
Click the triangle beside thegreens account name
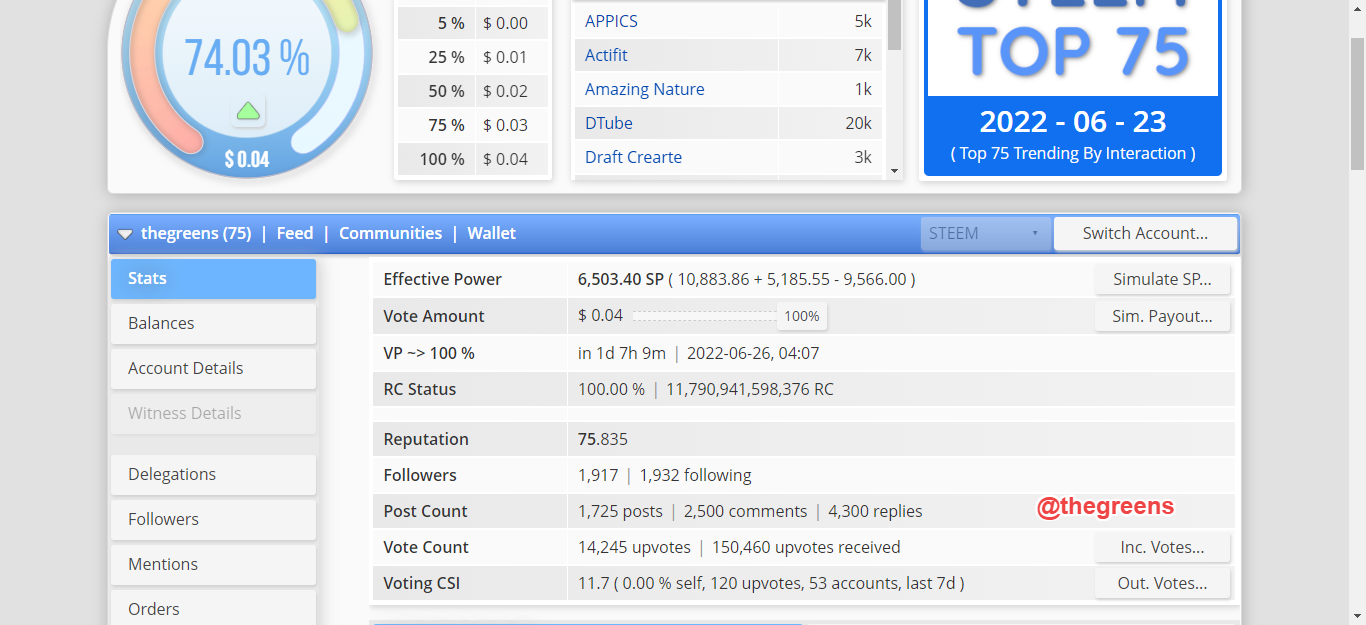click(x=125, y=234)
